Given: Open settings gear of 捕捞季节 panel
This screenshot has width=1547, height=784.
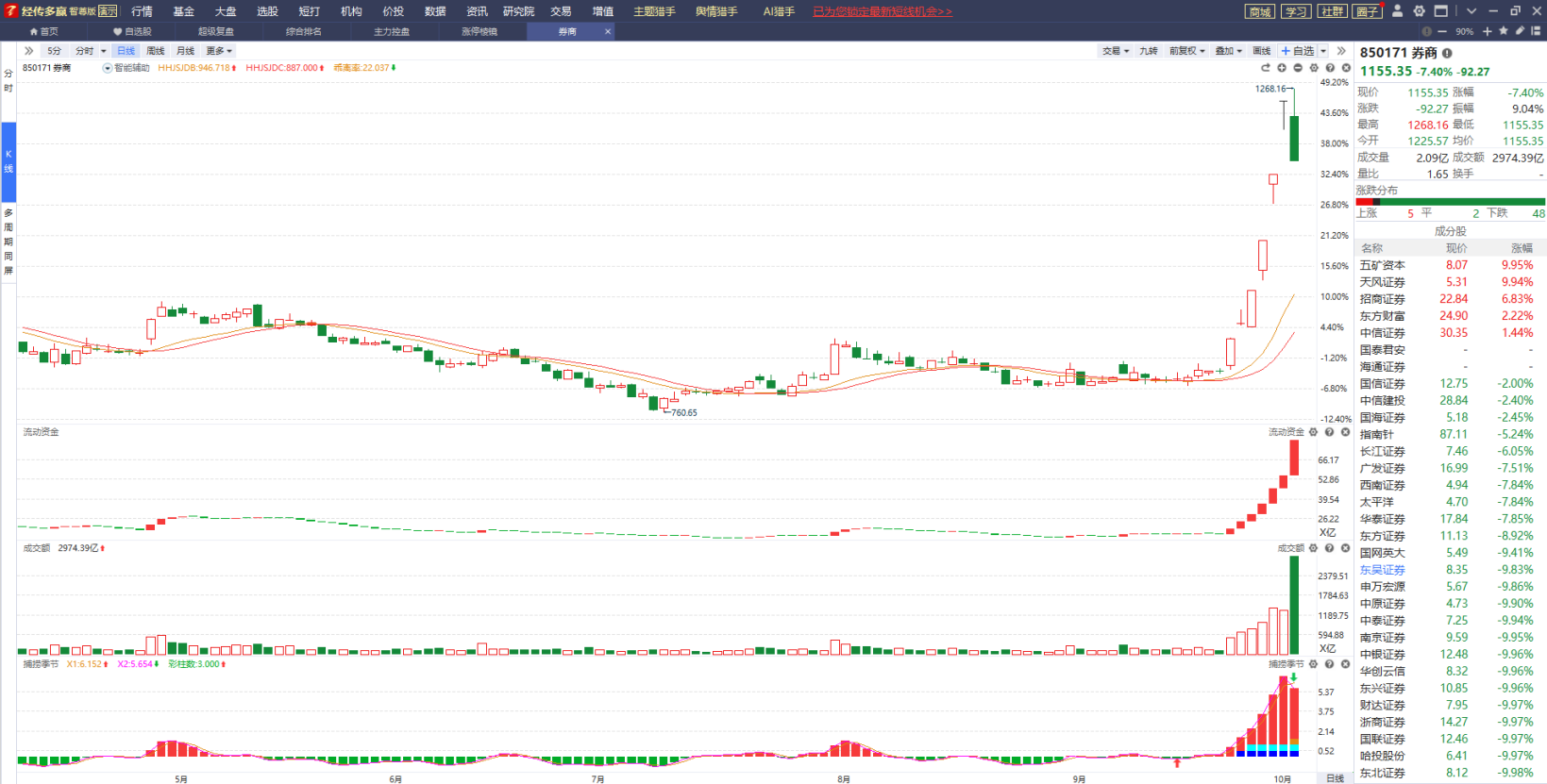Looking at the screenshot, I should (1313, 664).
